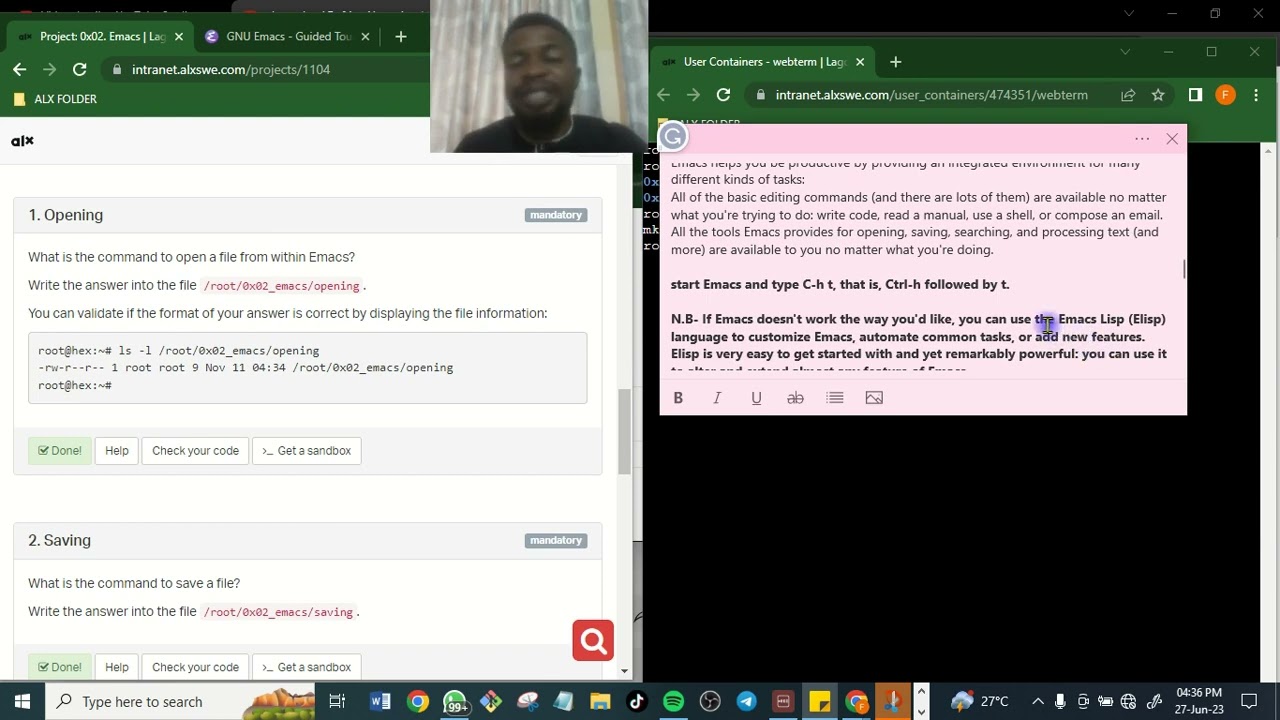The height and width of the screenshot is (720, 1280).
Task: Reload the projects page in left window
Action: pos(79,69)
